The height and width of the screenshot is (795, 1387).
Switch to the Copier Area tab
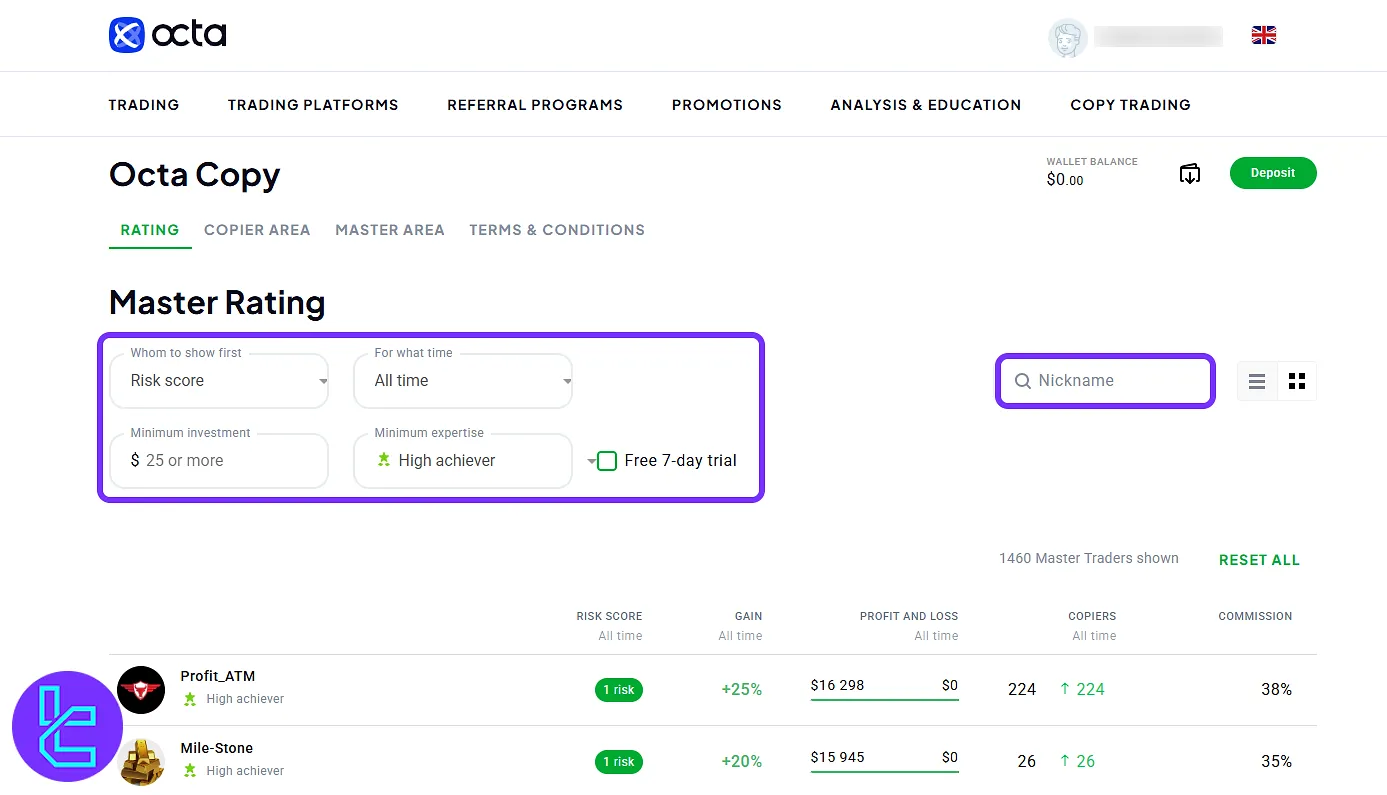[x=257, y=230]
